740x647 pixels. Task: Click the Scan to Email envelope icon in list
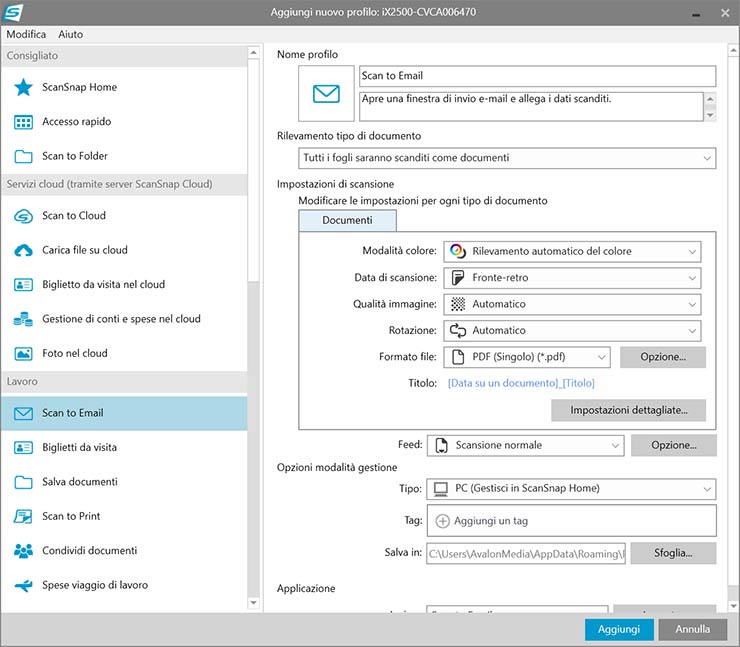click(23, 413)
